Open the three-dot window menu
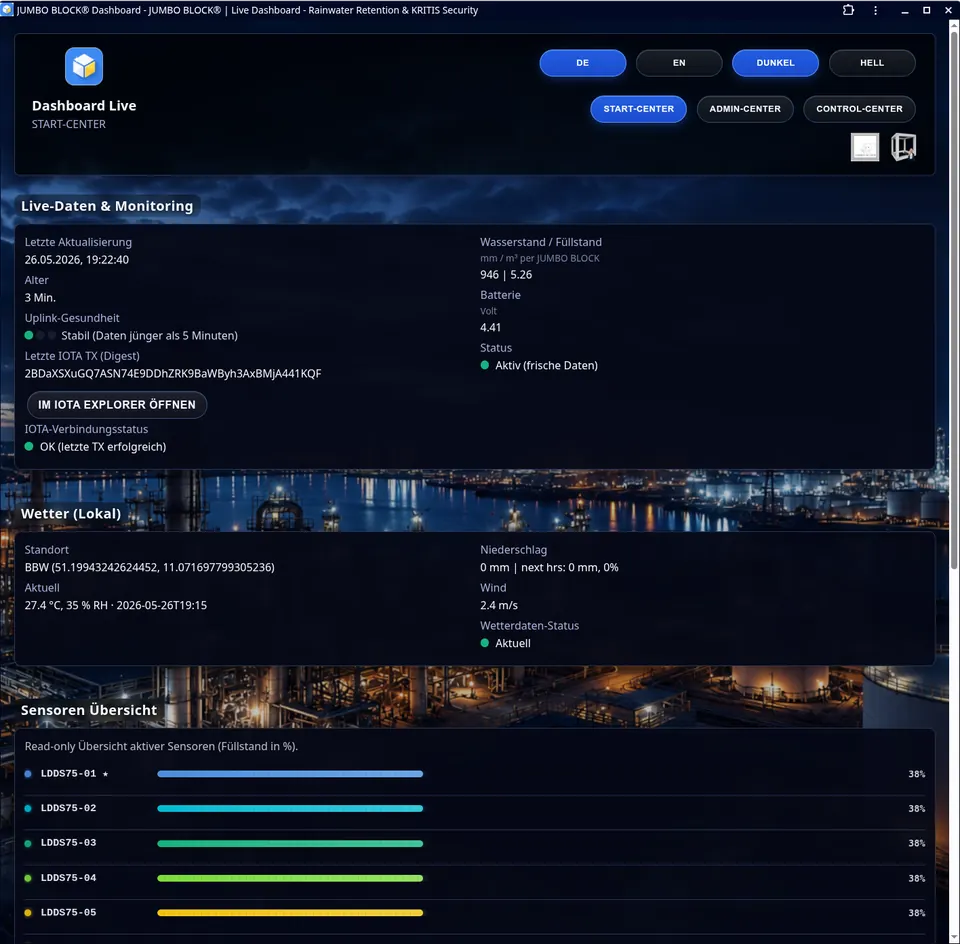This screenshot has height=944, width=960. [876, 10]
